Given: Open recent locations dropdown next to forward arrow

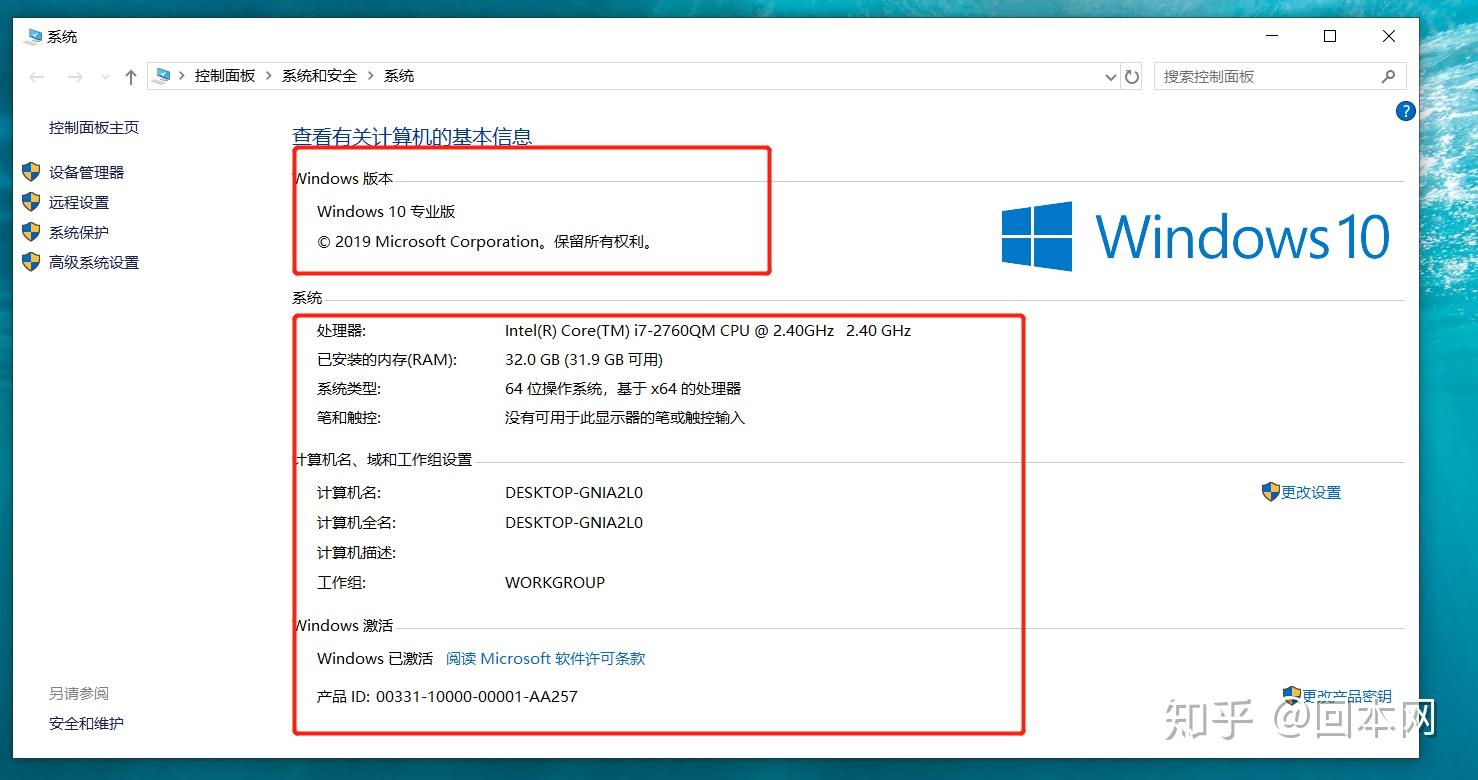Looking at the screenshot, I should pos(105,76).
